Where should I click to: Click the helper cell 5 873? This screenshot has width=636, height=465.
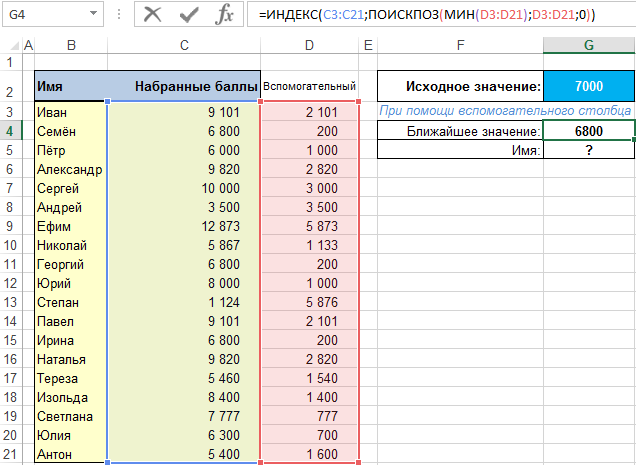tap(309, 226)
